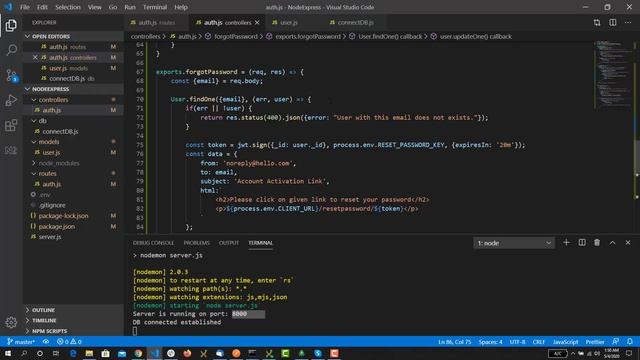
Task: Split the editor to the right
Action: [x=613, y=22]
